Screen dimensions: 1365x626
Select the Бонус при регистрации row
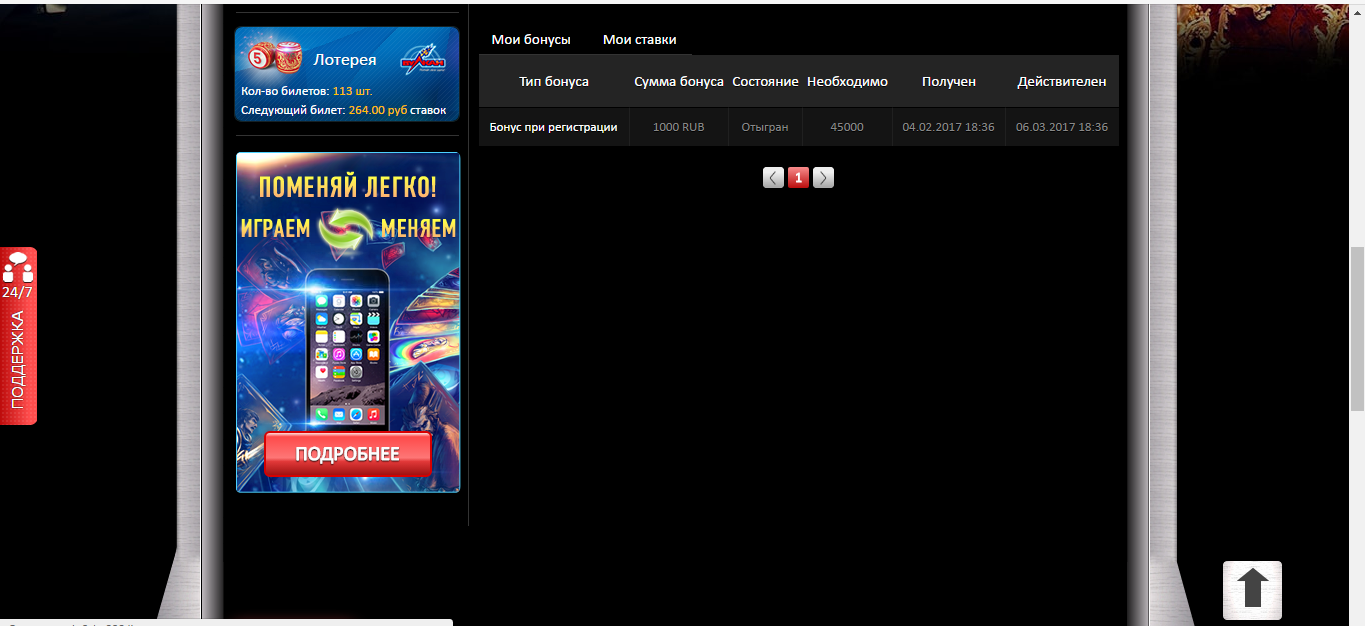[553, 127]
